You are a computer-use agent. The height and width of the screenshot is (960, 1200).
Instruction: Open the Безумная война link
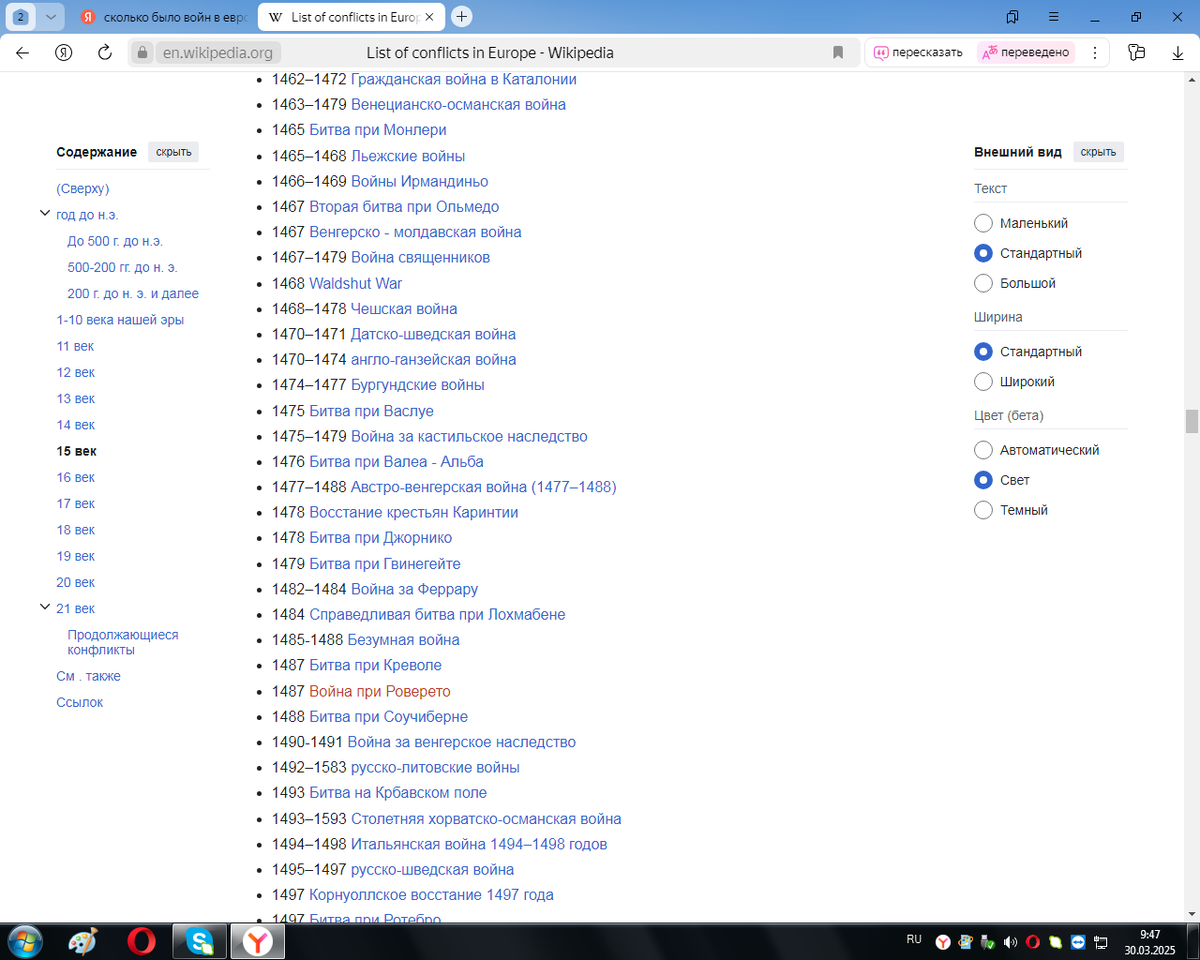[x=403, y=640]
